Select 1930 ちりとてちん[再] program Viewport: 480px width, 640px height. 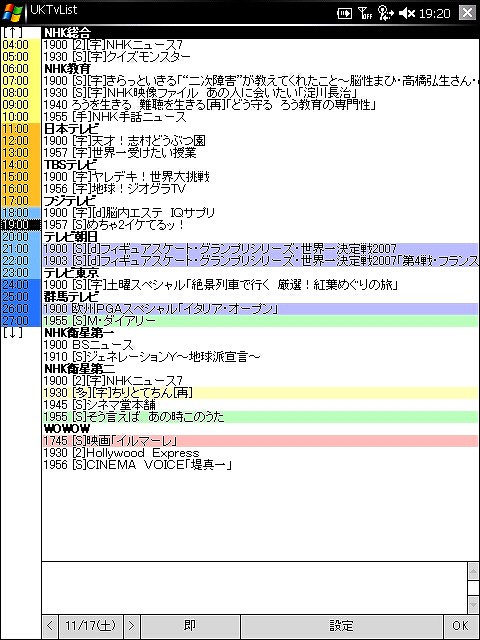point(260,393)
